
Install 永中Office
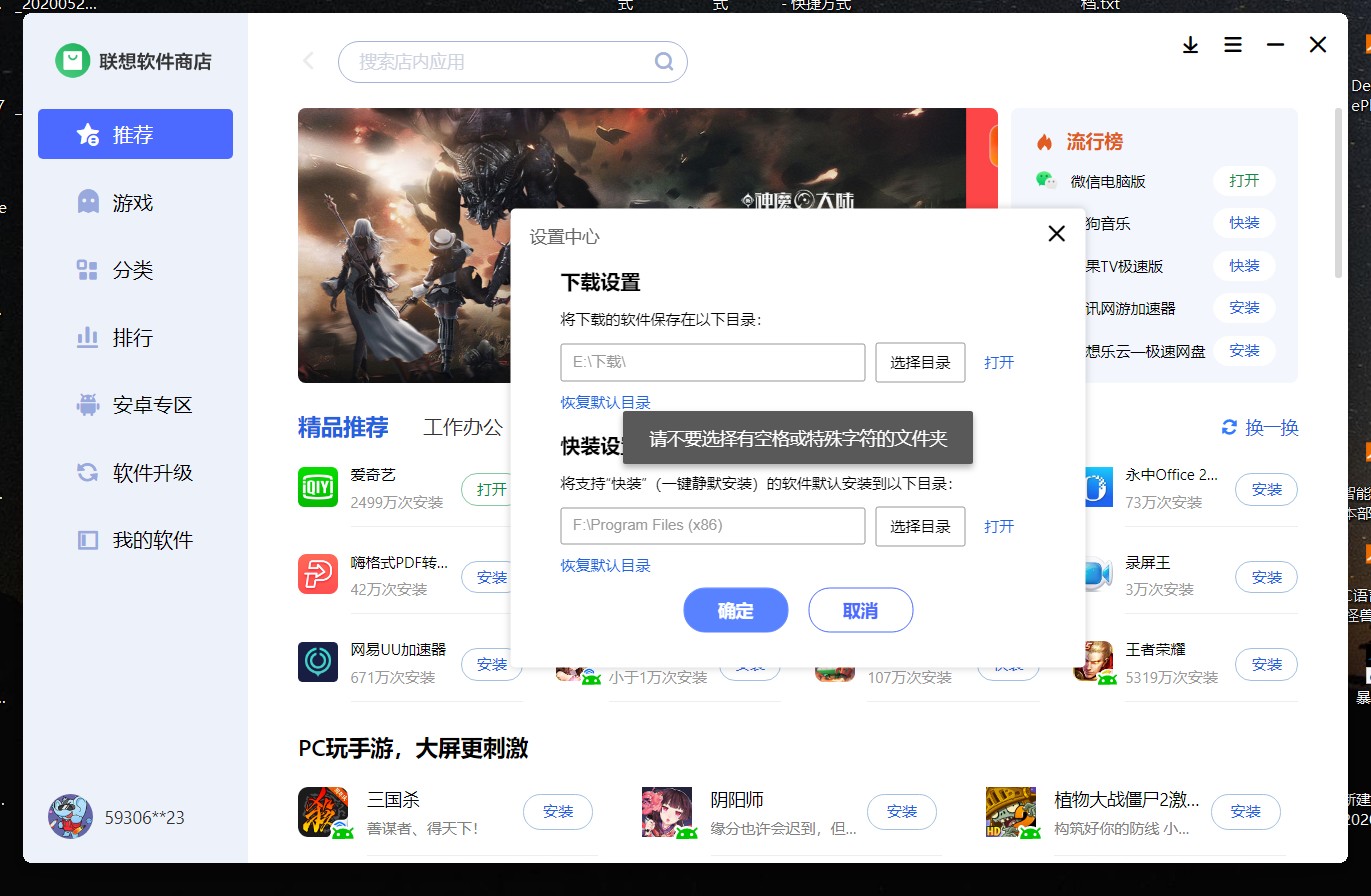pos(1266,489)
